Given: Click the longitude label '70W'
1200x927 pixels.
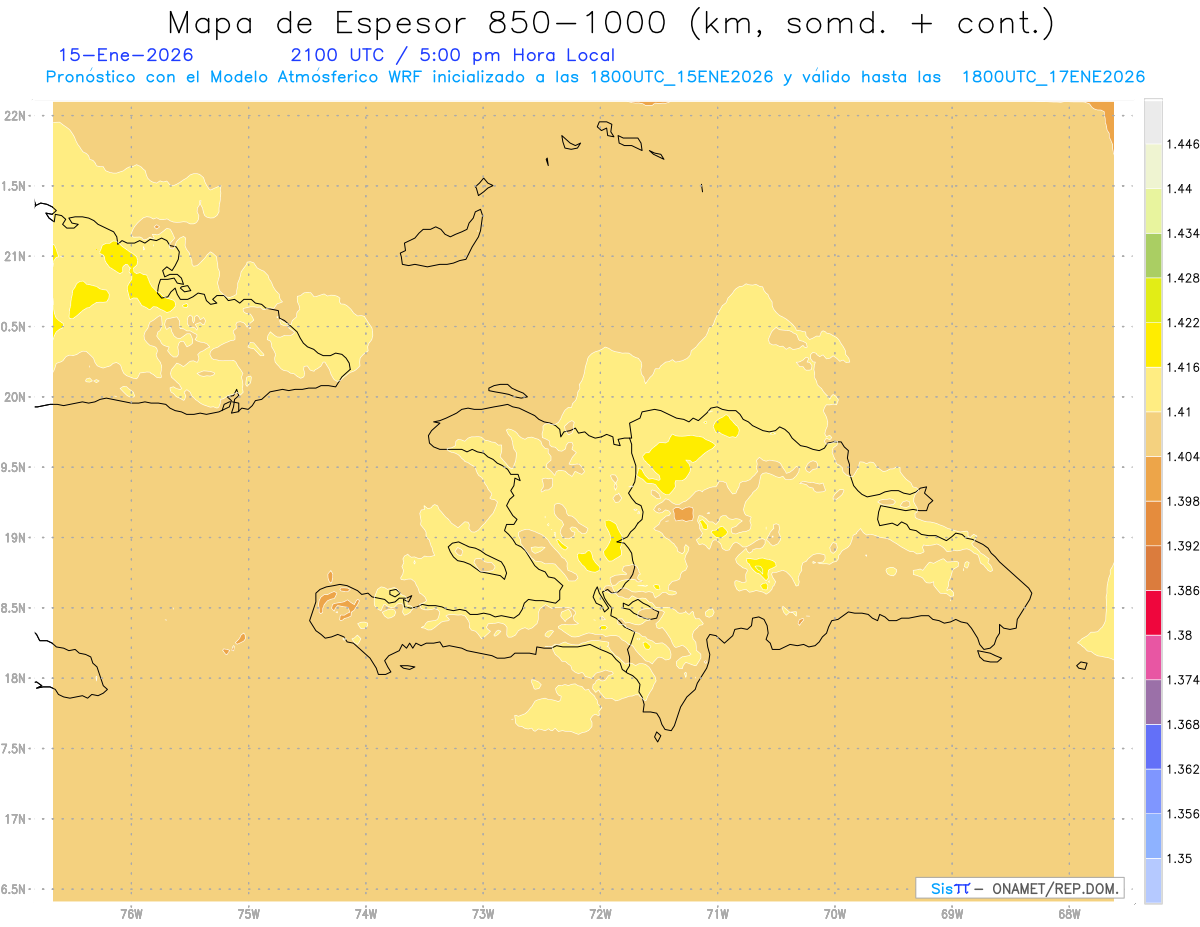Looking at the screenshot, I should [835, 914].
